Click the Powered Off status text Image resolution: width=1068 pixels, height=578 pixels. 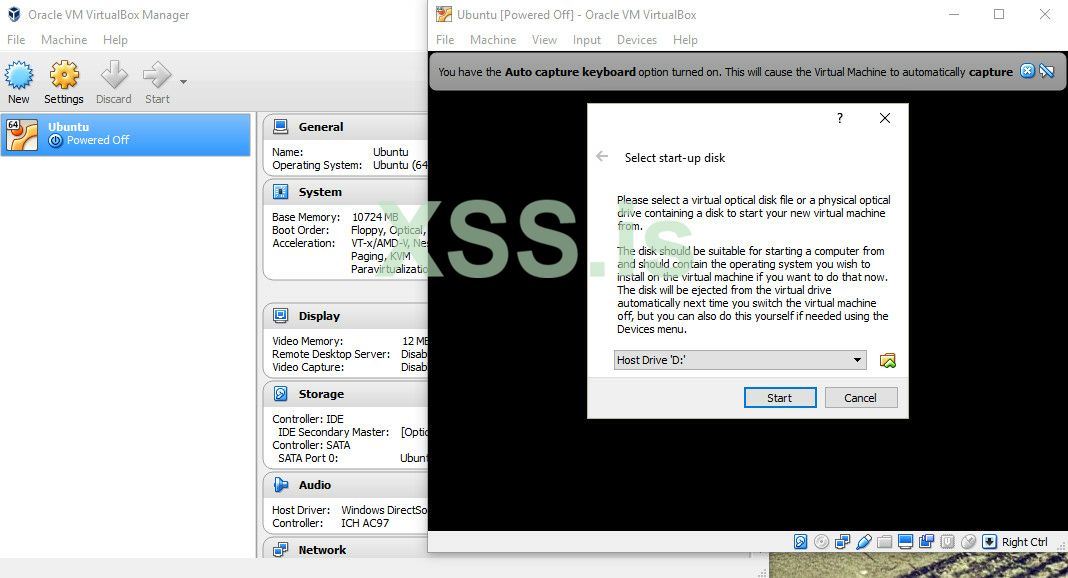98,140
